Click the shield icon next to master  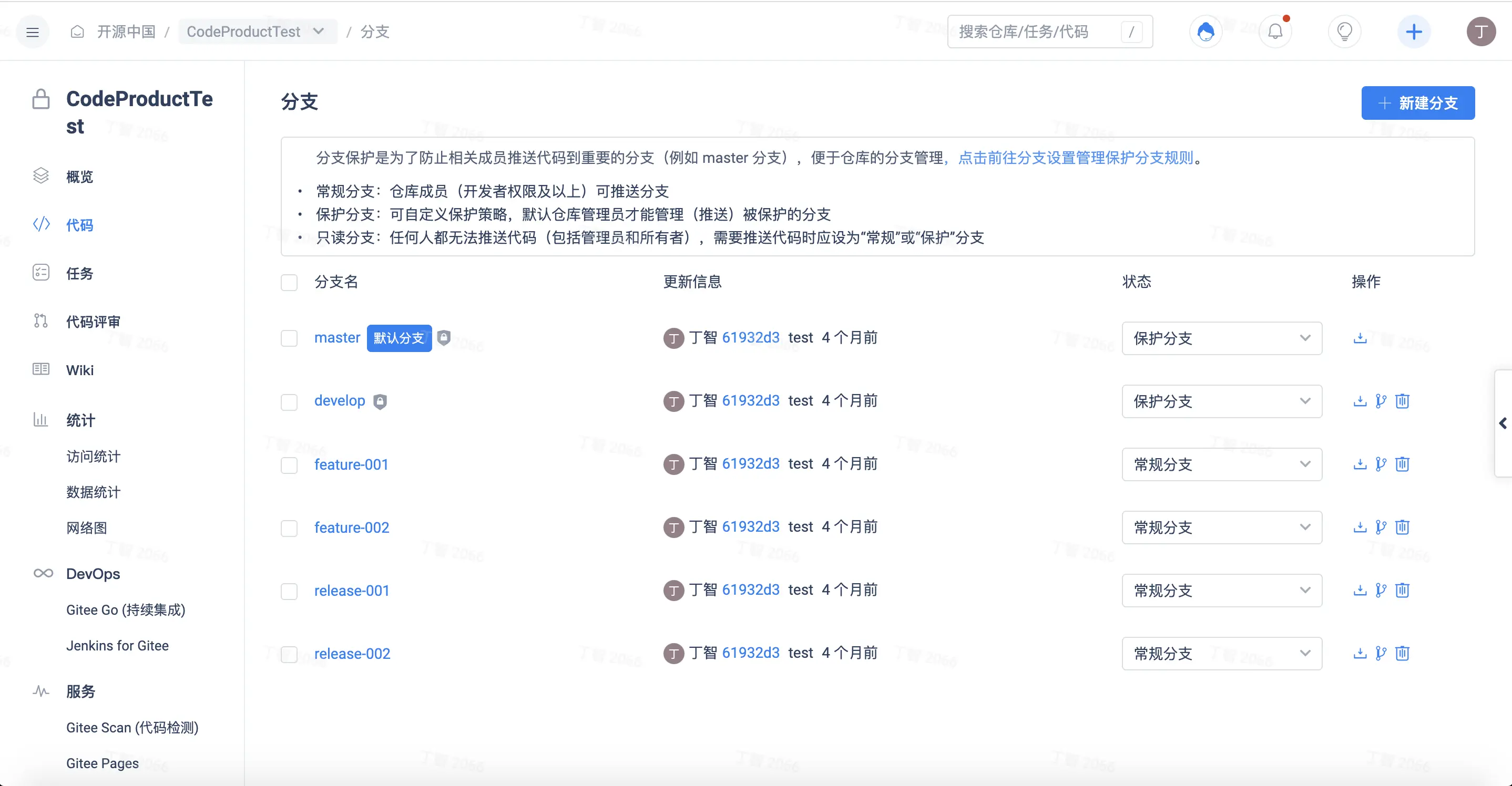pyautogui.click(x=444, y=338)
